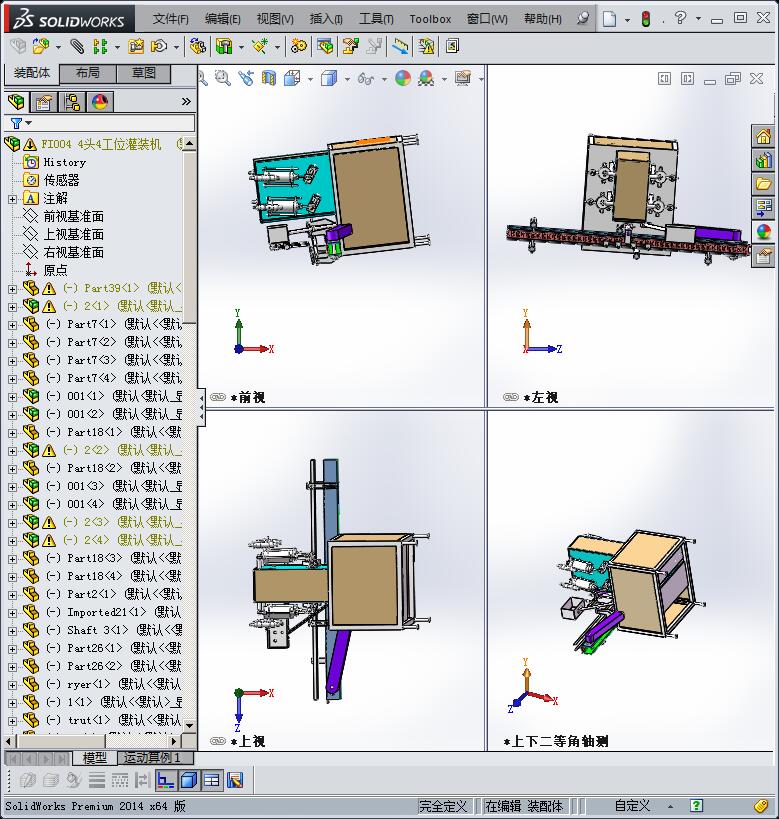Viewport: 779px width, 819px height.
Task: Click the Mate paperclip icon
Action: (77, 46)
